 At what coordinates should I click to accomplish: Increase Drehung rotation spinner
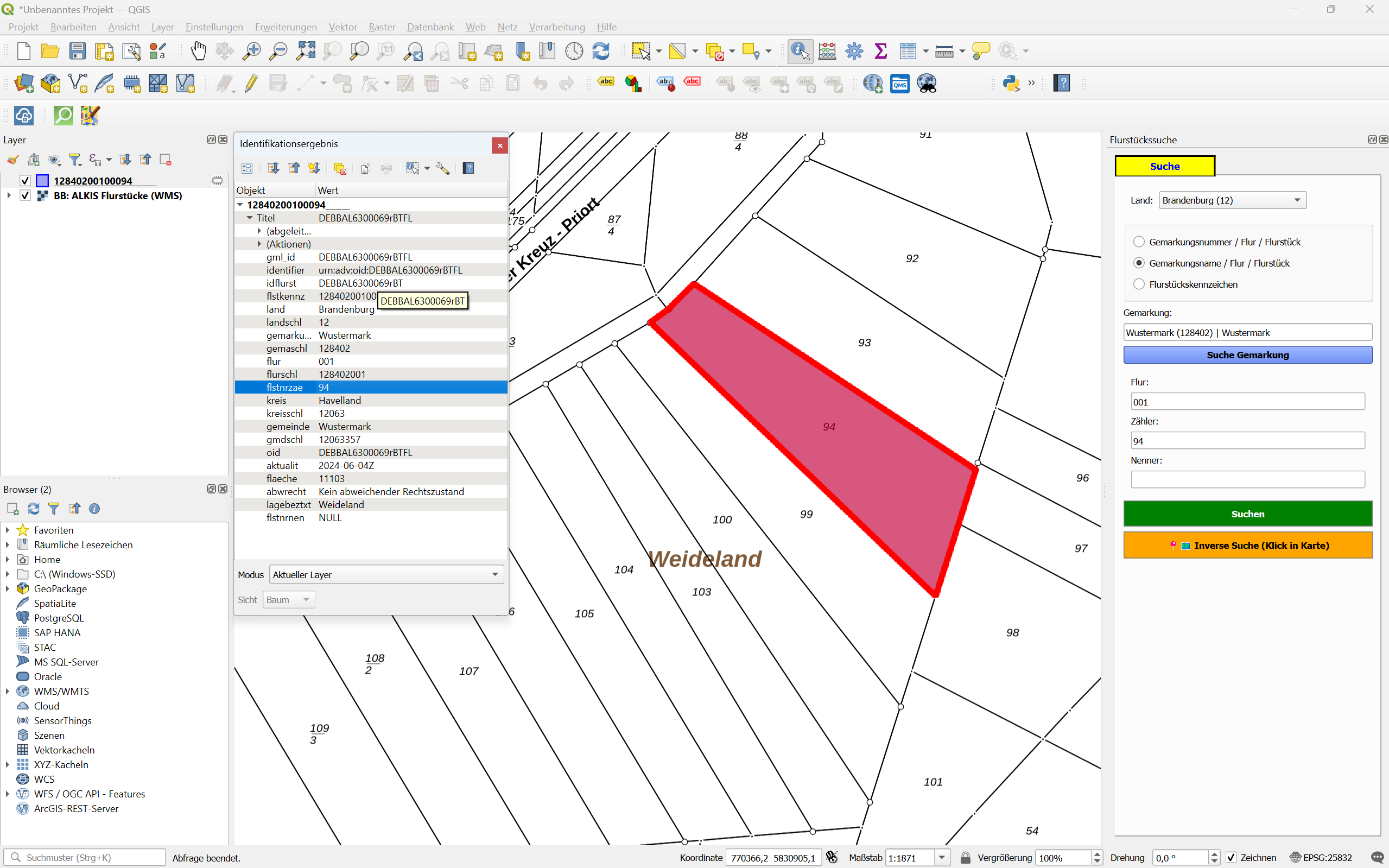click(1215, 854)
